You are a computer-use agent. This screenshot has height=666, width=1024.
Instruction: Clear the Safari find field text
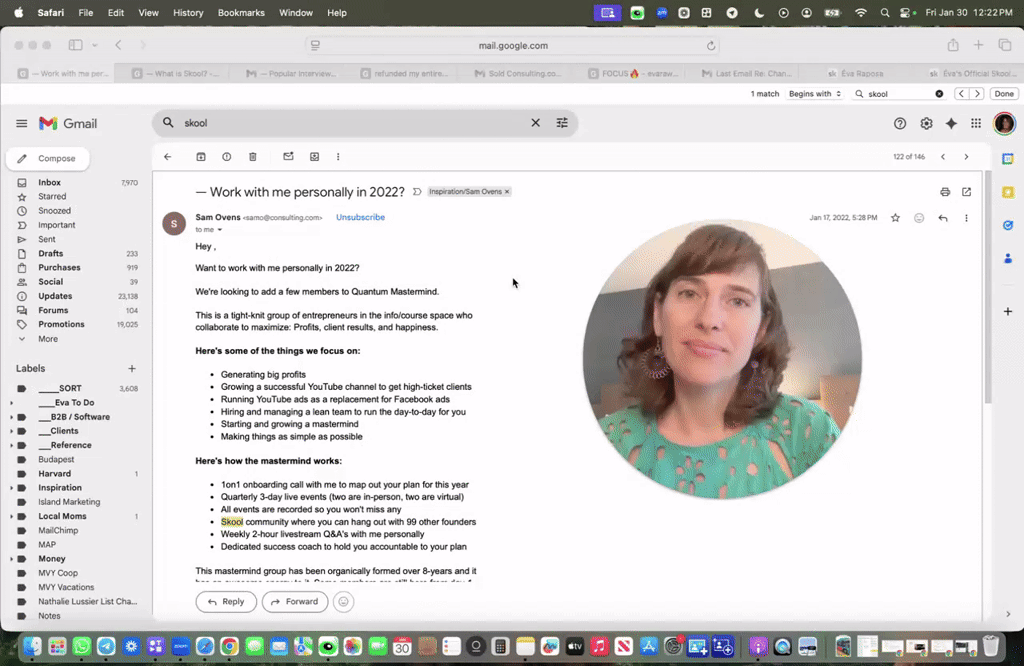click(x=939, y=94)
